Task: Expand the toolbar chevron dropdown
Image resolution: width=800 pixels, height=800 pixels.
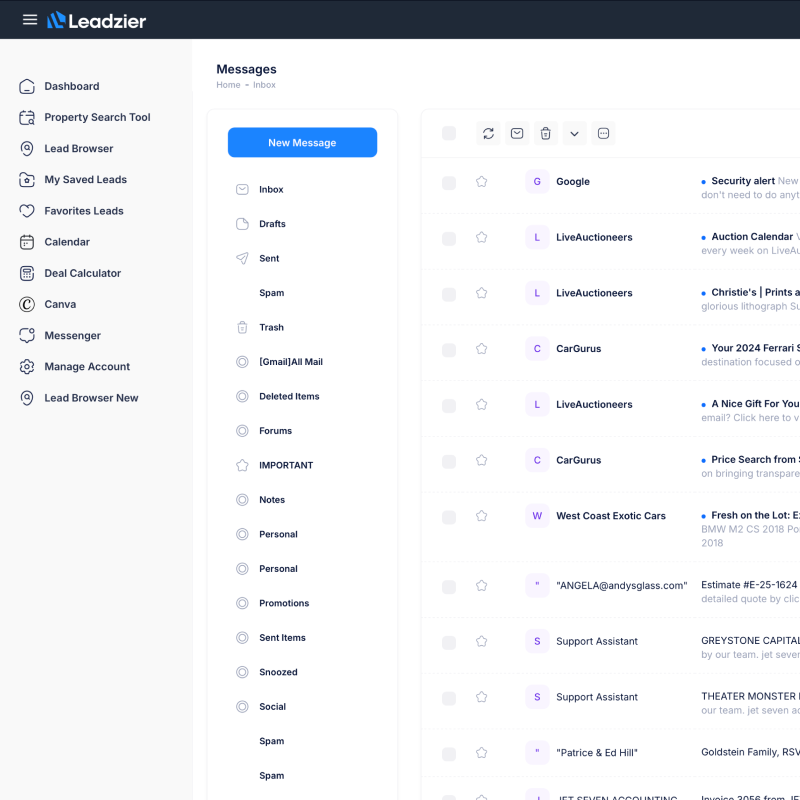Action: click(574, 133)
